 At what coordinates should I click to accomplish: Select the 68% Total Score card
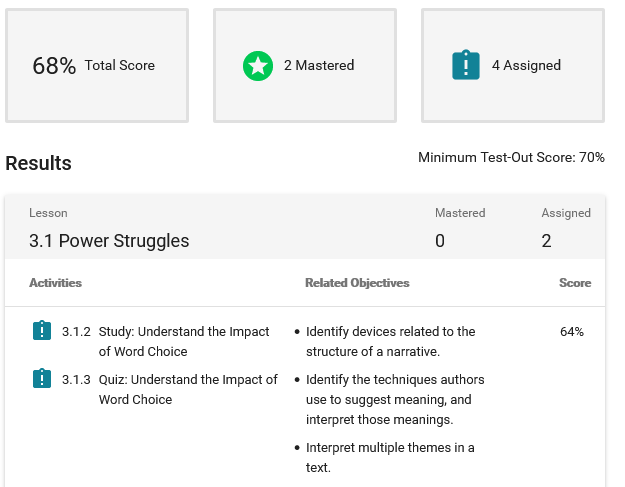coord(97,66)
